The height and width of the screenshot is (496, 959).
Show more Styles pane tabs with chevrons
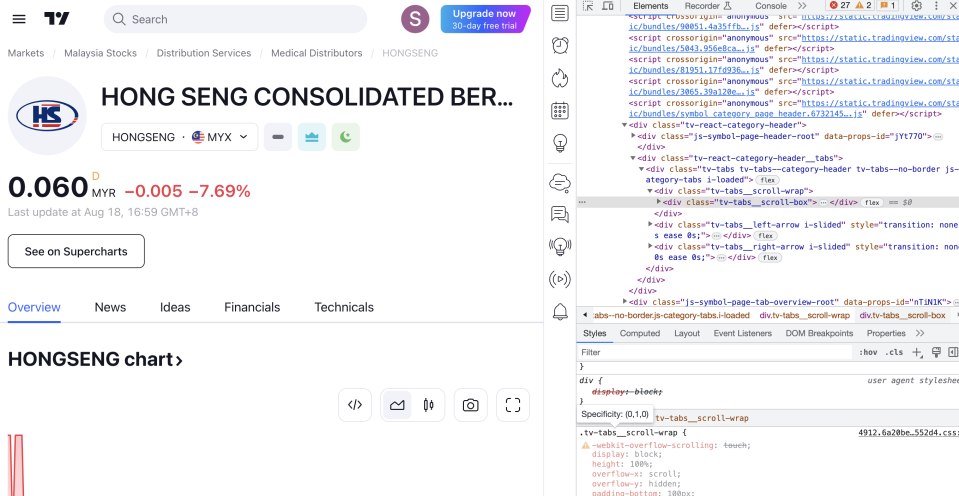click(x=920, y=333)
